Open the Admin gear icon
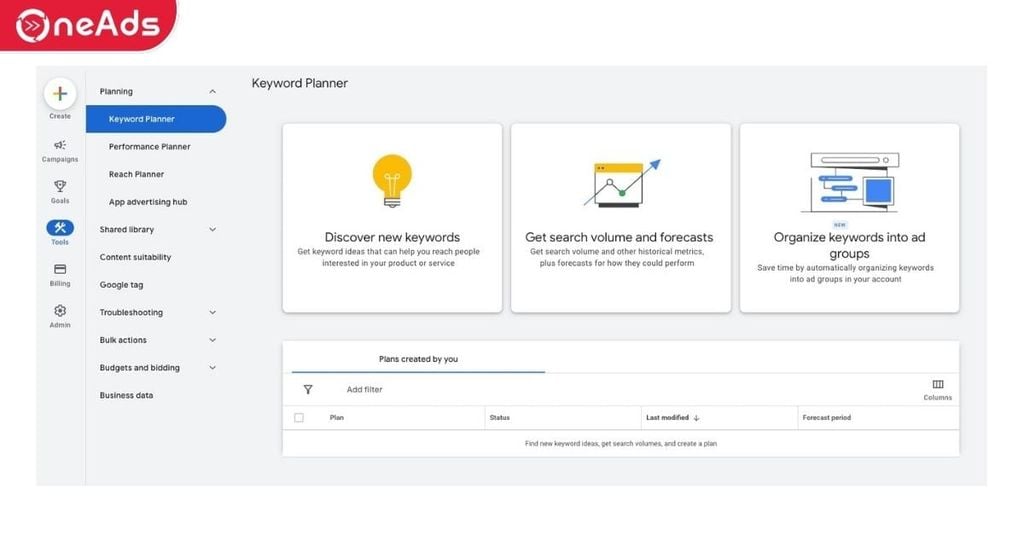Viewport: 1024px width, 536px height. (60, 311)
